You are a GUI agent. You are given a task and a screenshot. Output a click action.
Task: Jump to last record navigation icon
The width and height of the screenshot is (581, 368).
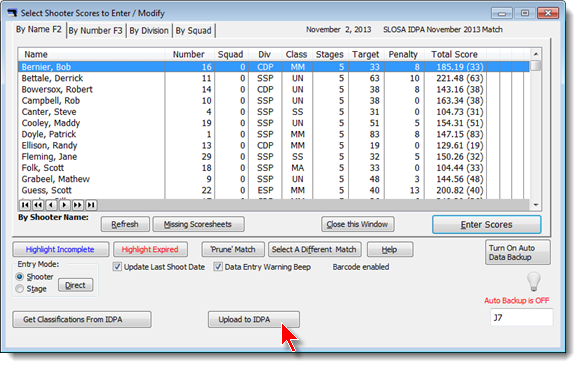[x=91, y=205]
